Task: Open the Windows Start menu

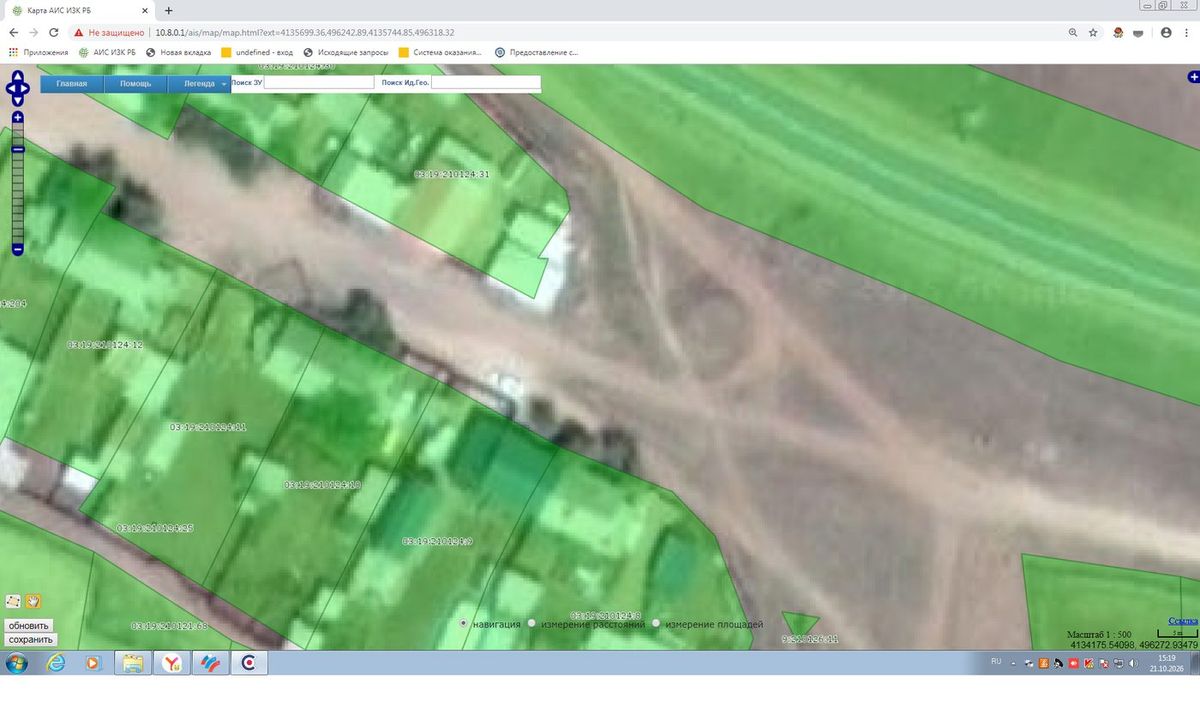Action: pos(16,662)
